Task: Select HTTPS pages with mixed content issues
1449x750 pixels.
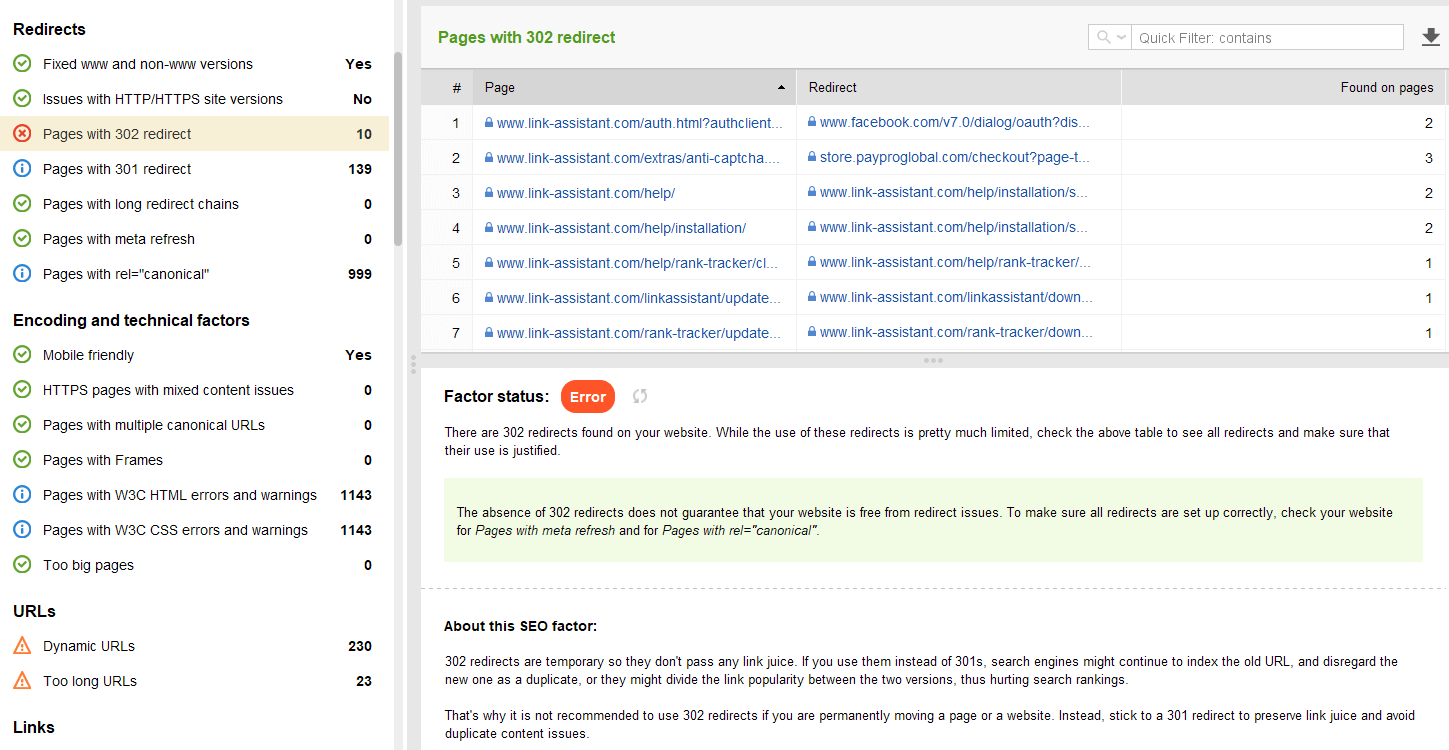Action: (168, 390)
